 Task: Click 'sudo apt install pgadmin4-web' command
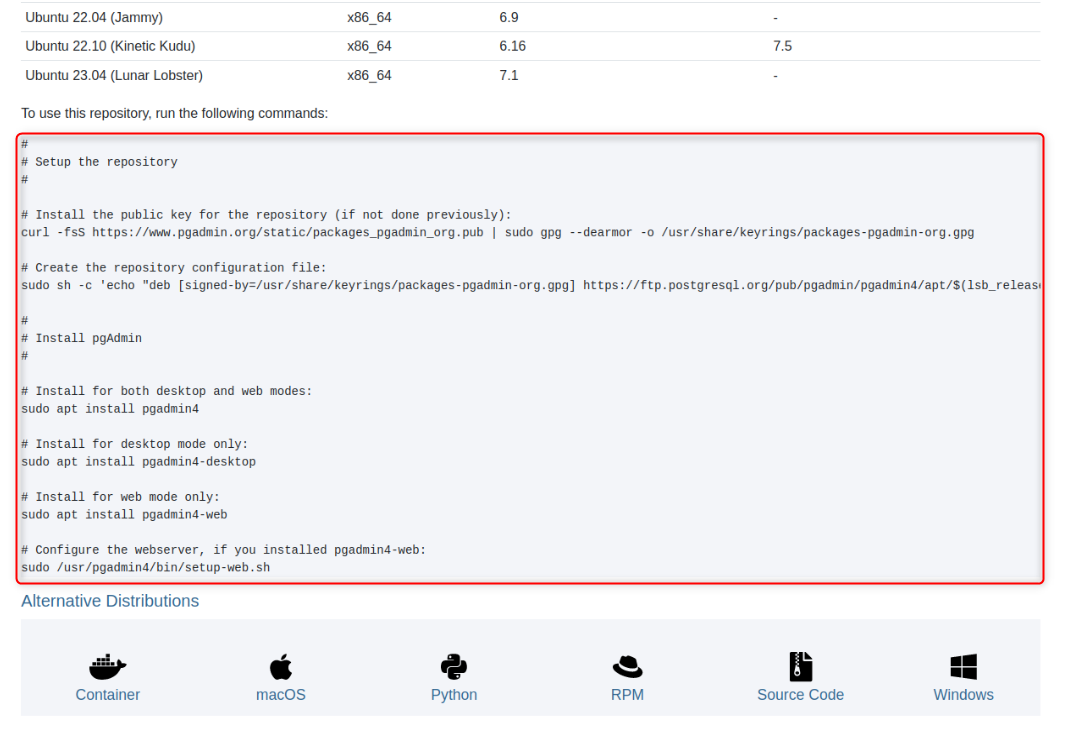[x=124, y=515]
